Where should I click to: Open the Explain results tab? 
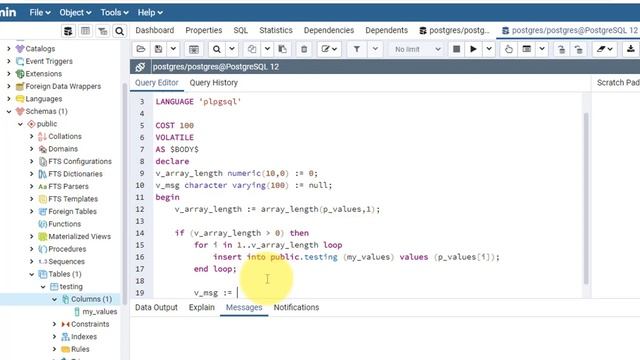[202, 307]
